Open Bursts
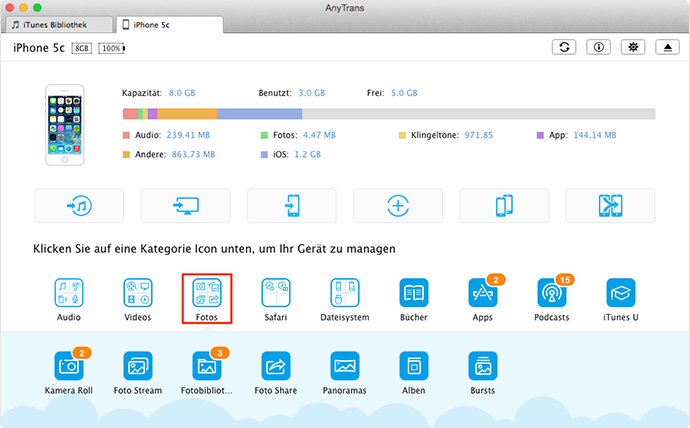Screen dimensions: 690x428 pyautogui.click(x=483, y=366)
